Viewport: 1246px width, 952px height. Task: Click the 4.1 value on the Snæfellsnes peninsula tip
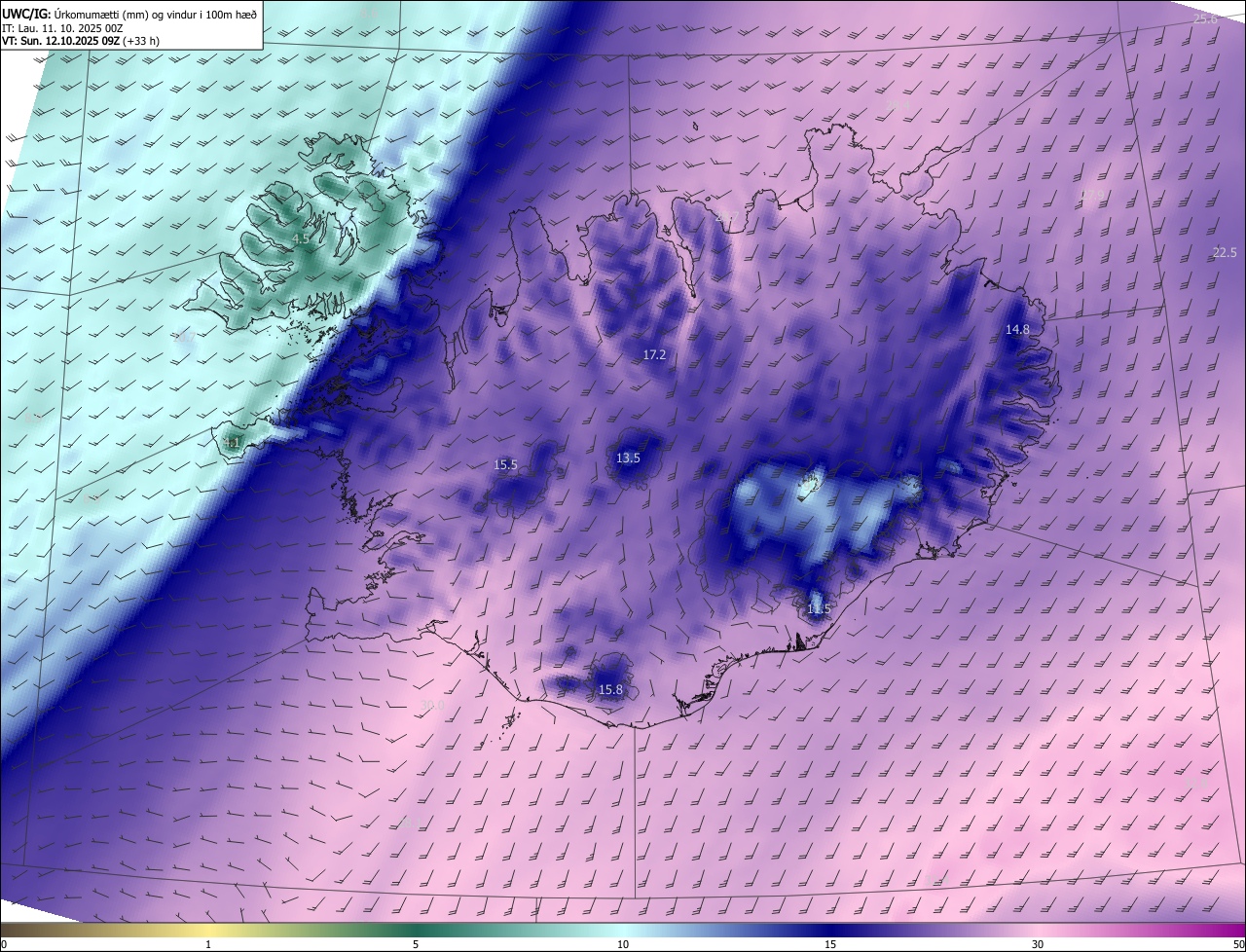click(232, 443)
